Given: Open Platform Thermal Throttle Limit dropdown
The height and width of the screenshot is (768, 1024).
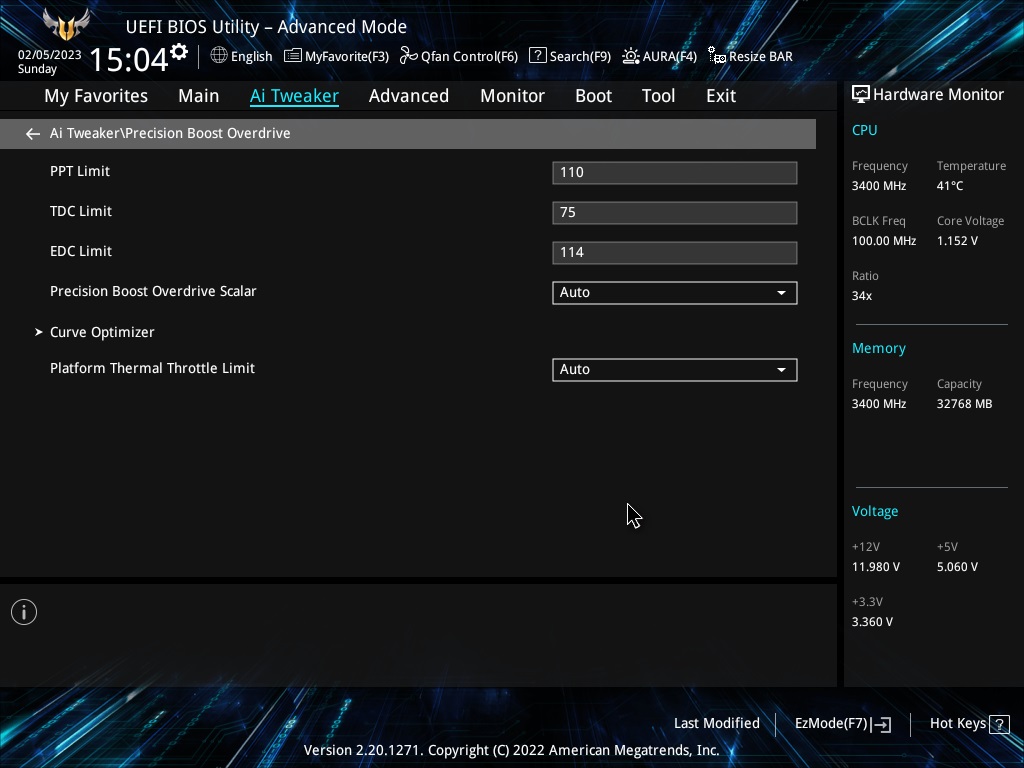Looking at the screenshot, I should pyautogui.click(x=675, y=370).
